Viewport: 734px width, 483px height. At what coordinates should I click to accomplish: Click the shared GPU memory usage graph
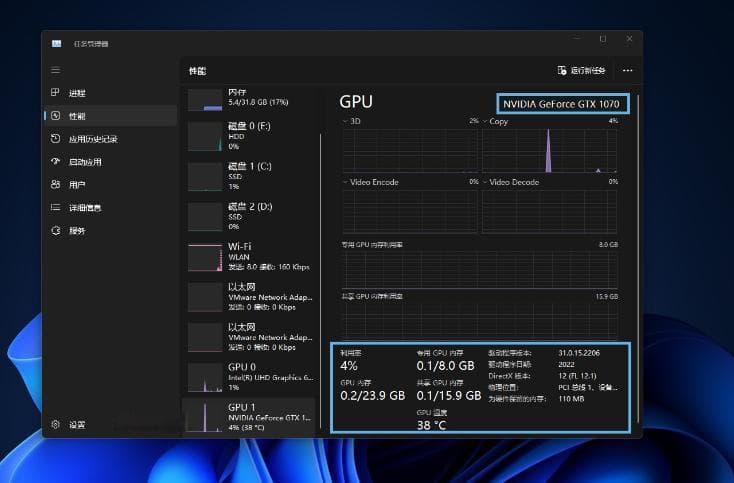(x=480, y=320)
